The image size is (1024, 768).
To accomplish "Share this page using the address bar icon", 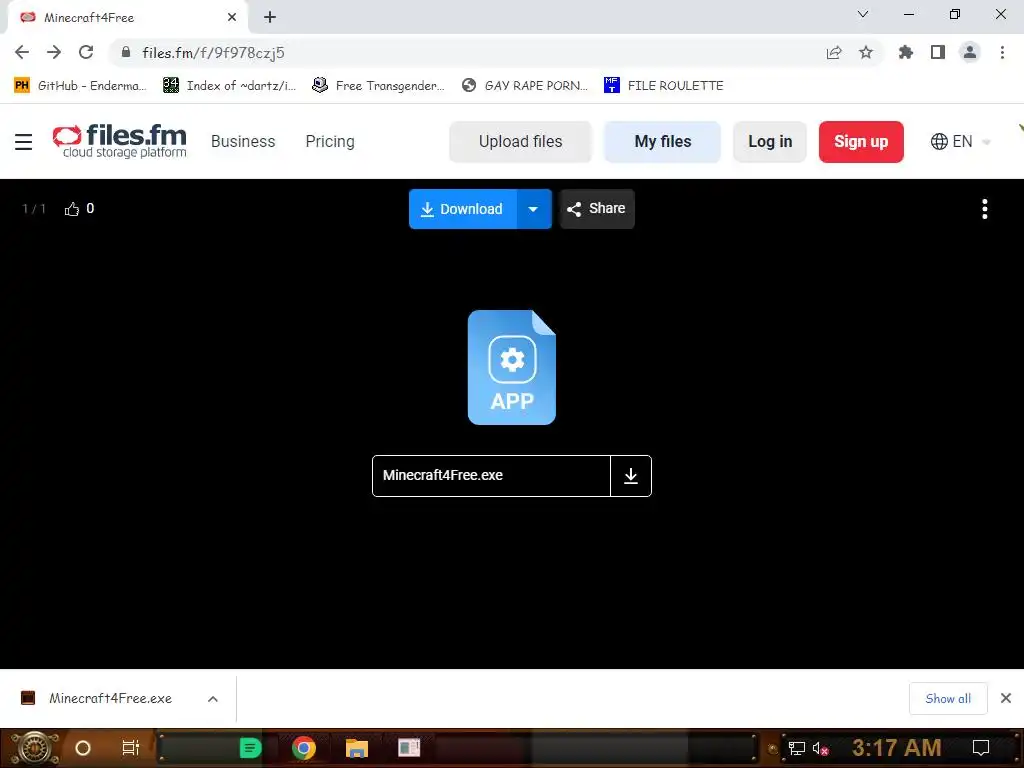I will (833, 52).
